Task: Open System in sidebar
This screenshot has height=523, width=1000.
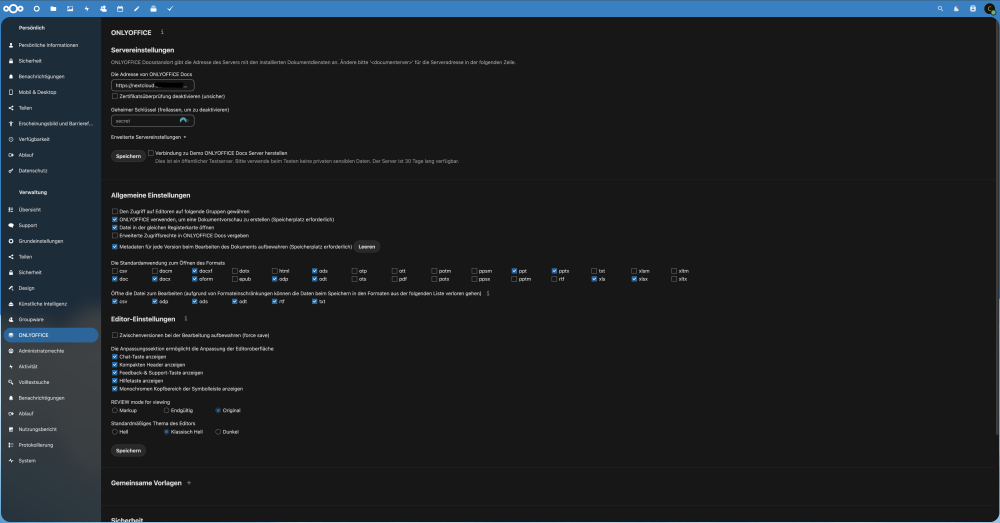Action: tap(51, 460)
